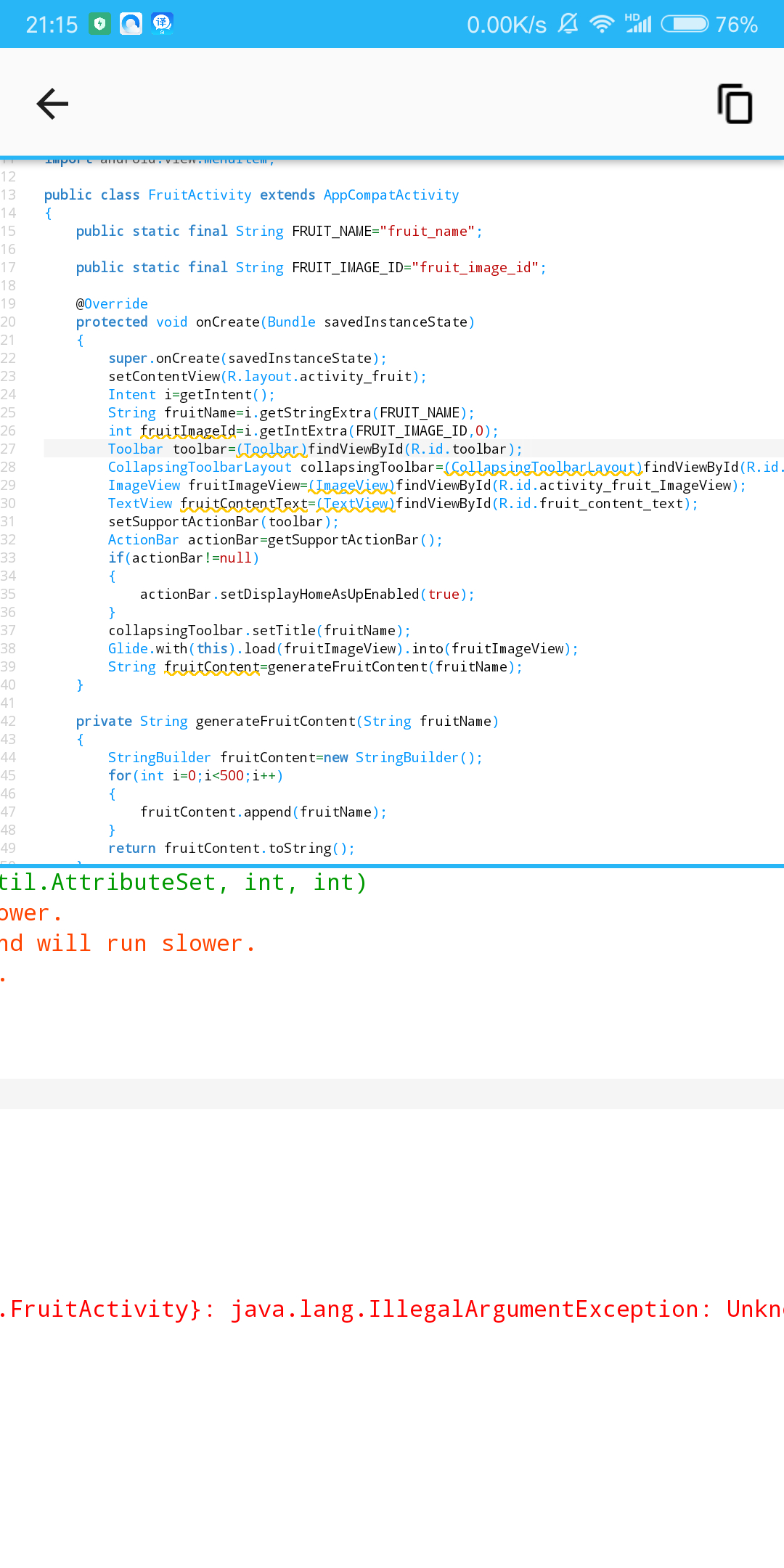Tap collapsingToolbar.setTitle(fruitName) line
784x1568 pixels.
(259, 630)
